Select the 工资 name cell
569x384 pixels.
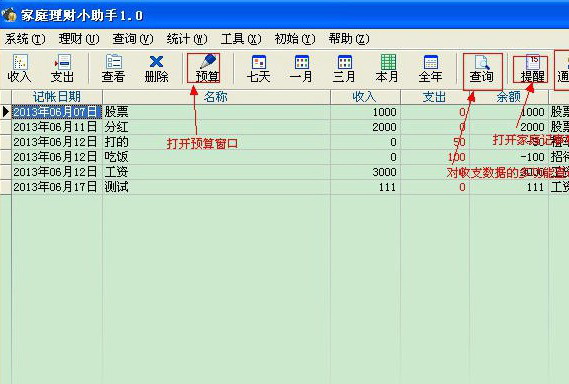click(x=216, y=172)
